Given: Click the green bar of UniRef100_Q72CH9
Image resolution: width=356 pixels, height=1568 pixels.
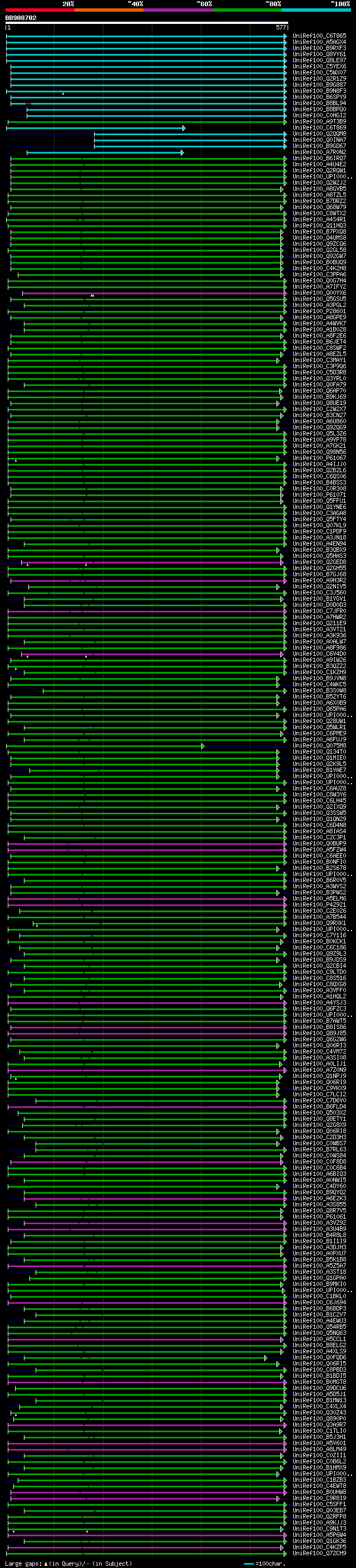Looking at the screenshot, I should (147, 1554).
